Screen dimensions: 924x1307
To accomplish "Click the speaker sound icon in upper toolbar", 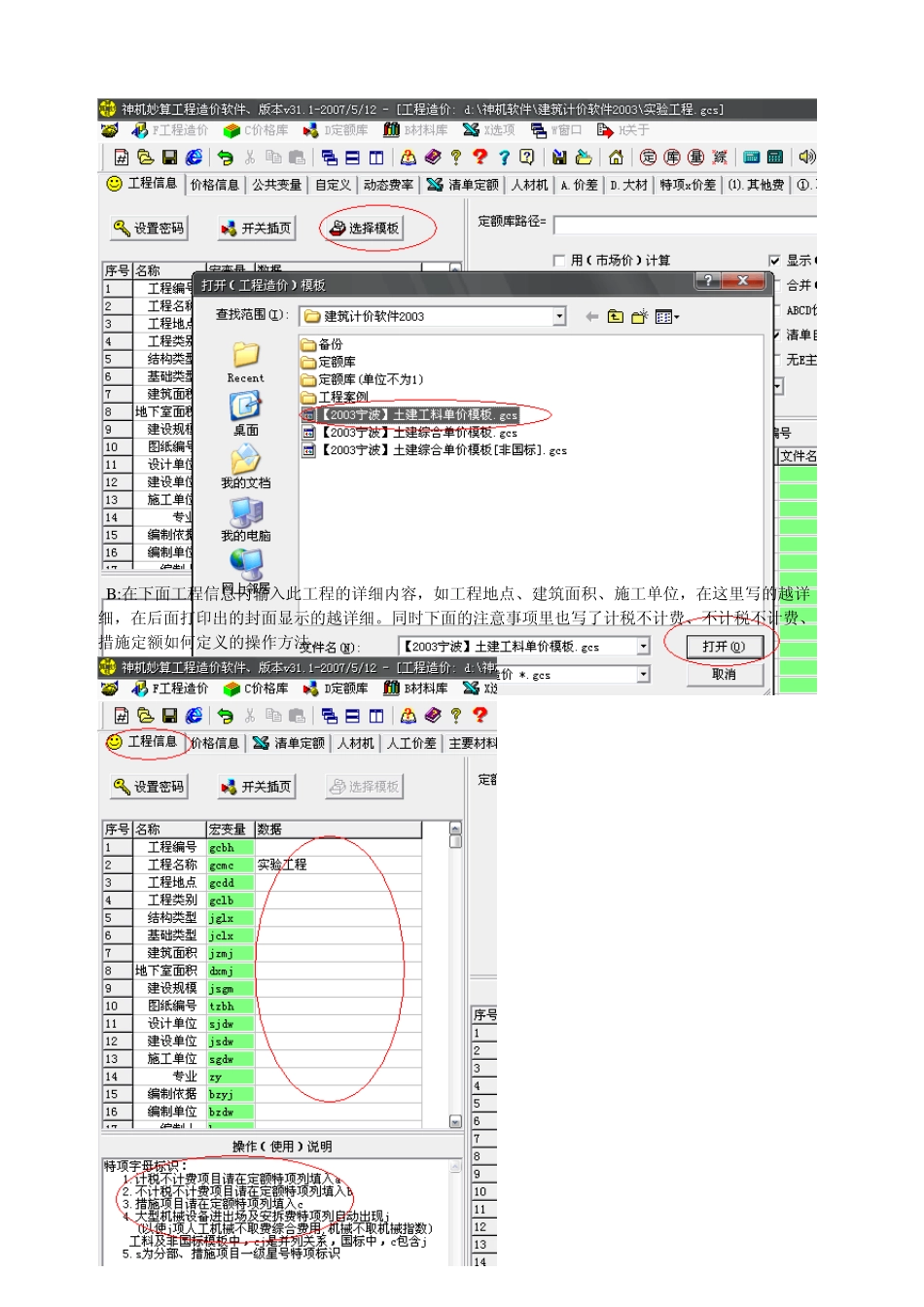I will coord(807,158).
